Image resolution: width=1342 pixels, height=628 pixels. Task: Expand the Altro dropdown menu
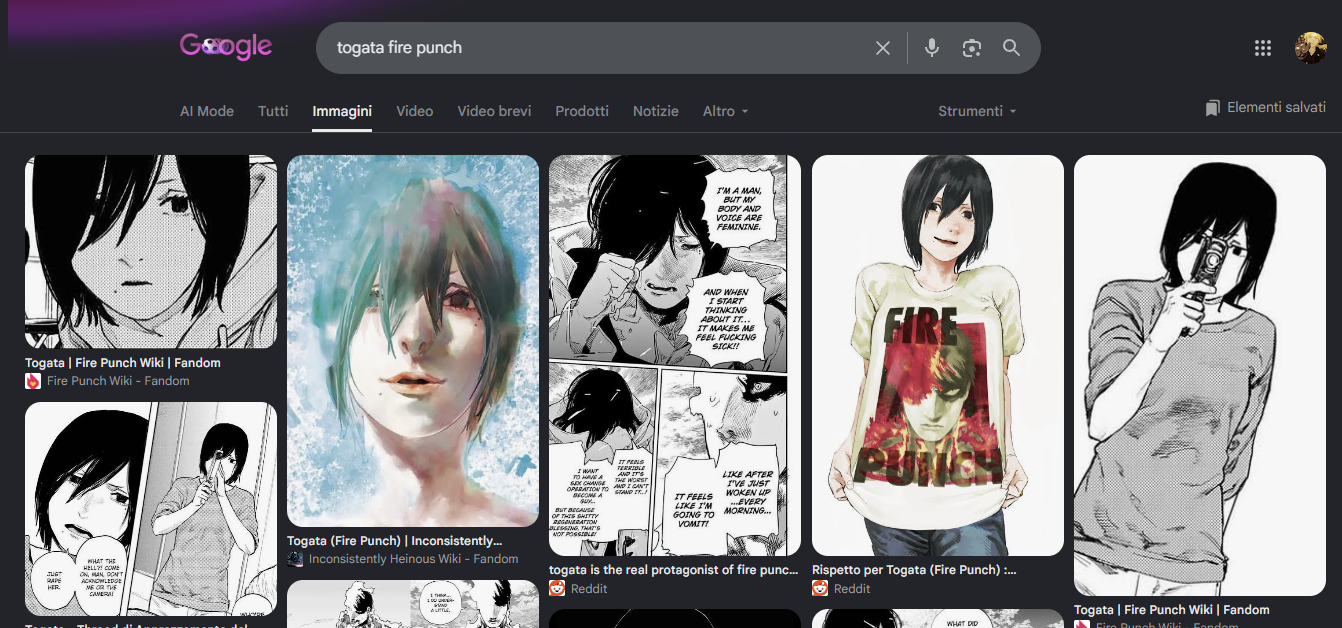[x=726, y=111]
